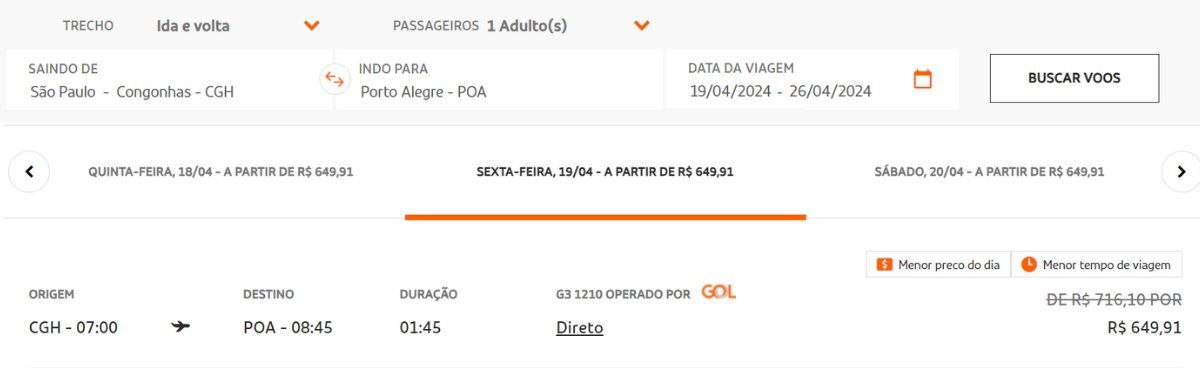Image resolution: width=1200 pixels, height=368 pixels.
Task: Click the Buscar Voos button
Action: [1074, 78]
